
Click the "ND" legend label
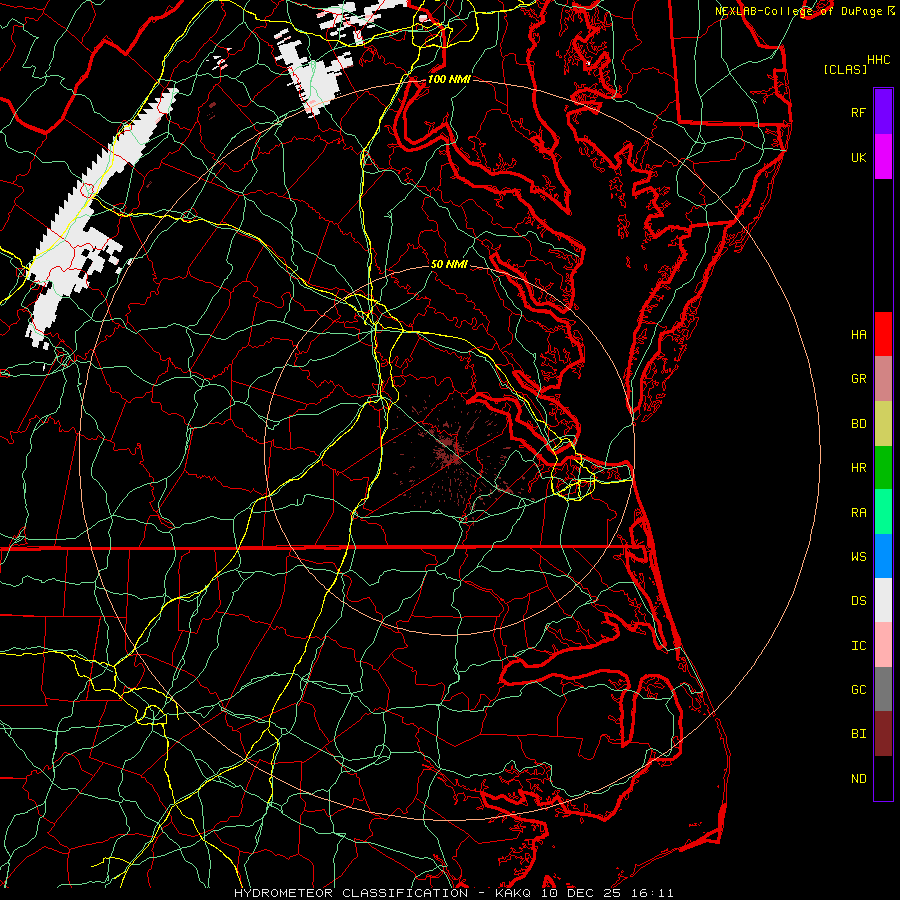click(858, 779)
